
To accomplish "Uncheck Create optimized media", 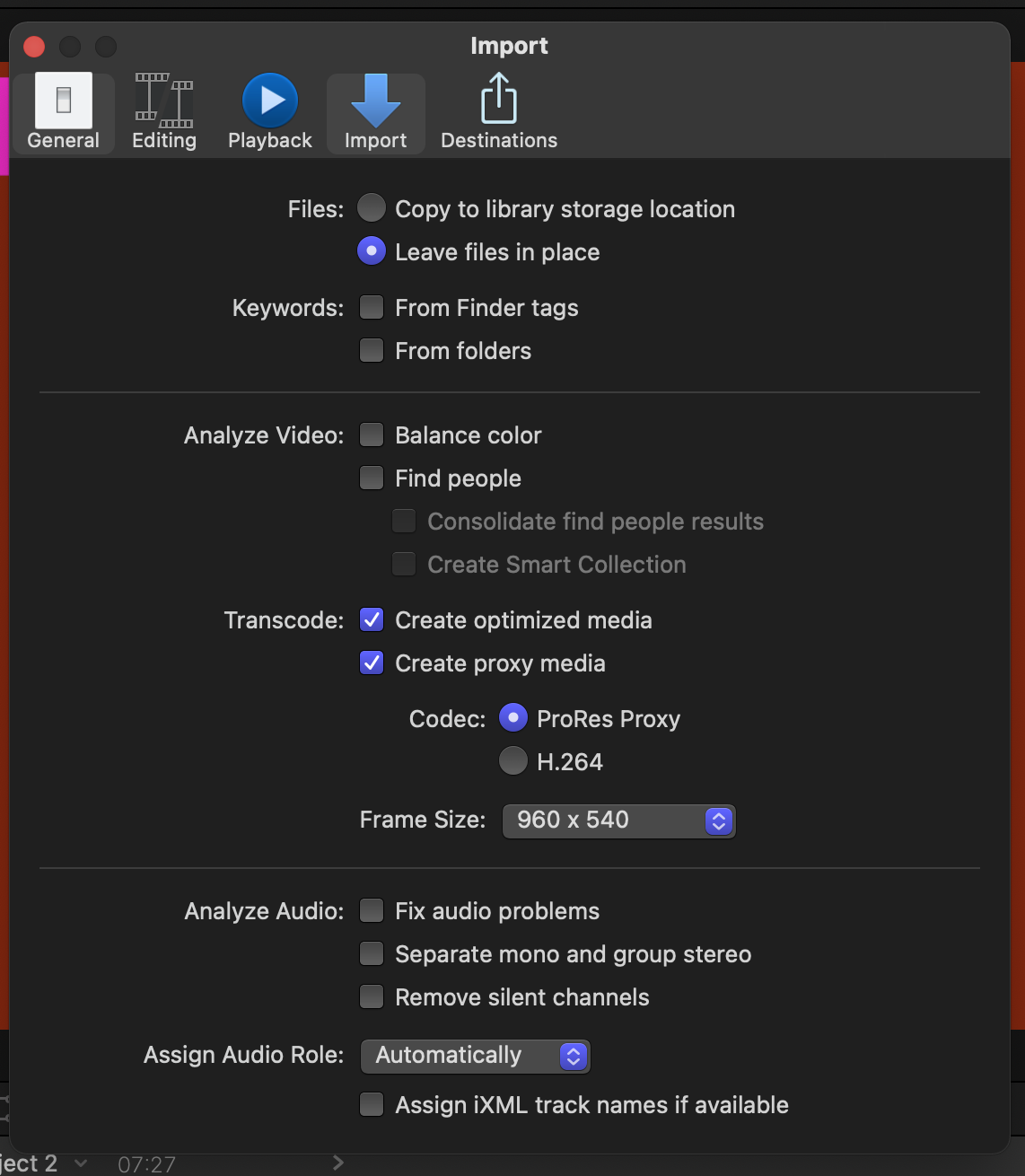I will (x=372, y=620).
